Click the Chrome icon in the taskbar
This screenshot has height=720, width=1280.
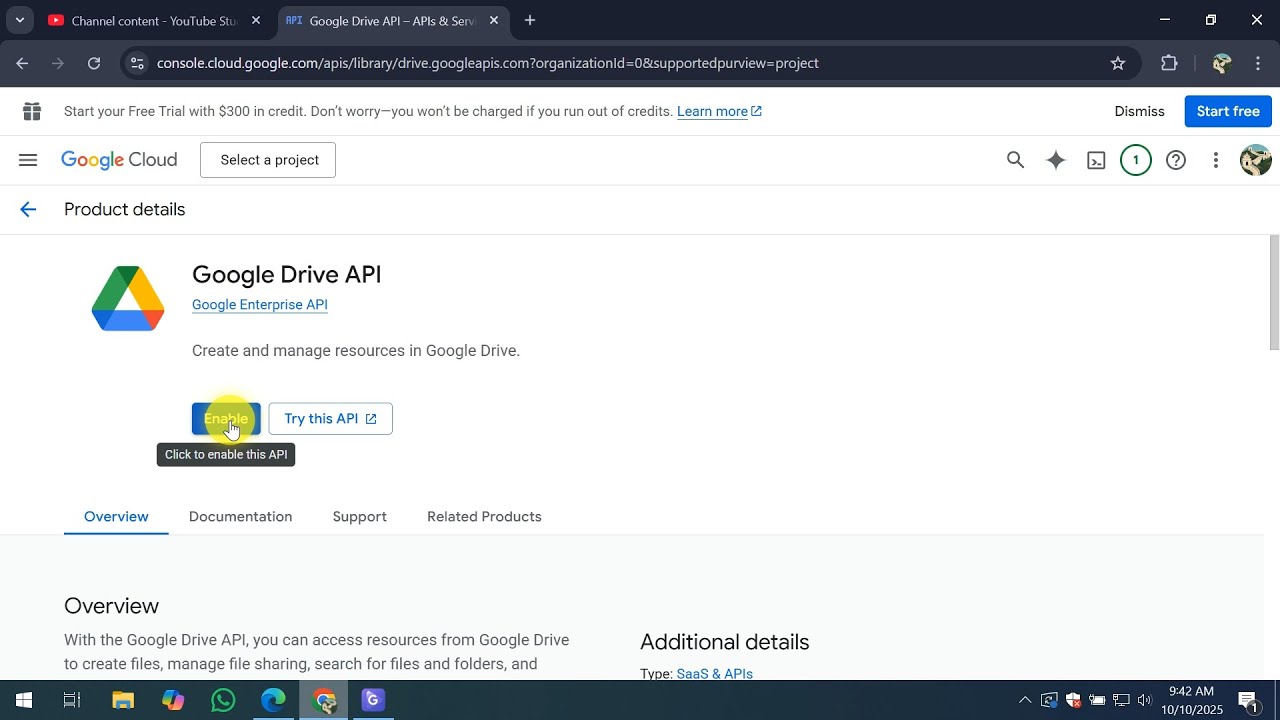[324, 700]
